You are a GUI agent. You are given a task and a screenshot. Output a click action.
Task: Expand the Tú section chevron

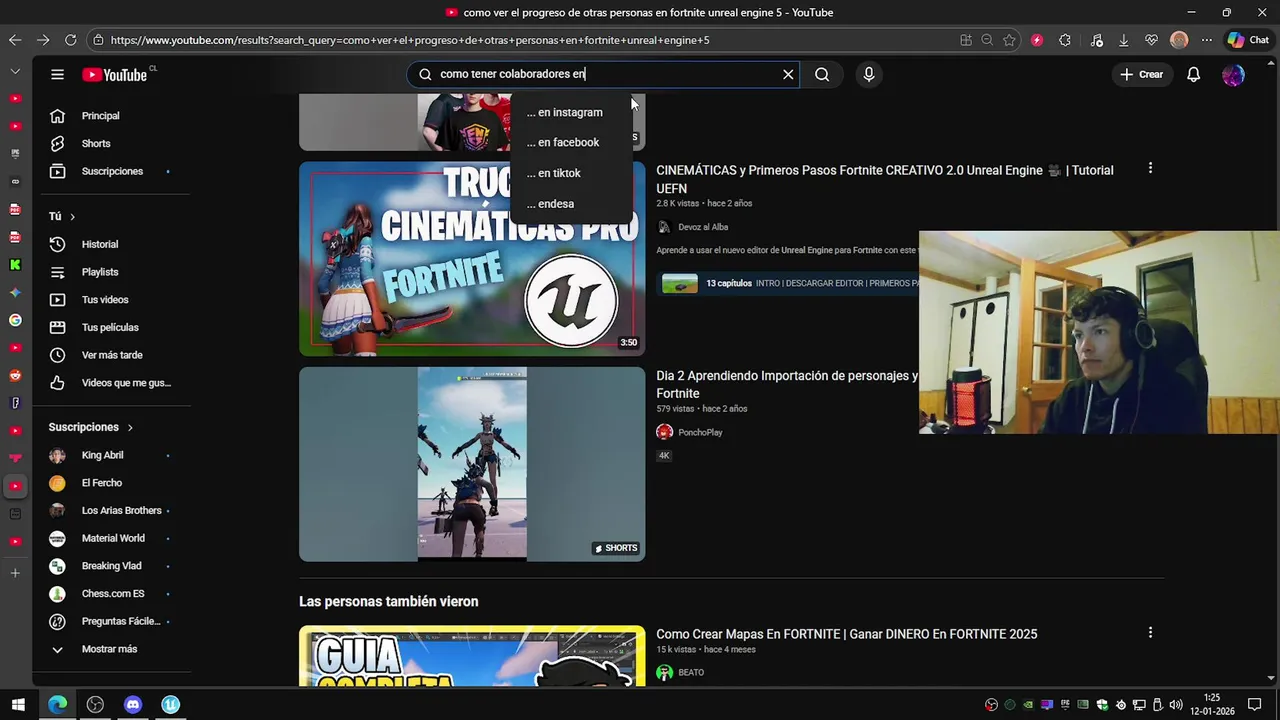pos(72,217)
